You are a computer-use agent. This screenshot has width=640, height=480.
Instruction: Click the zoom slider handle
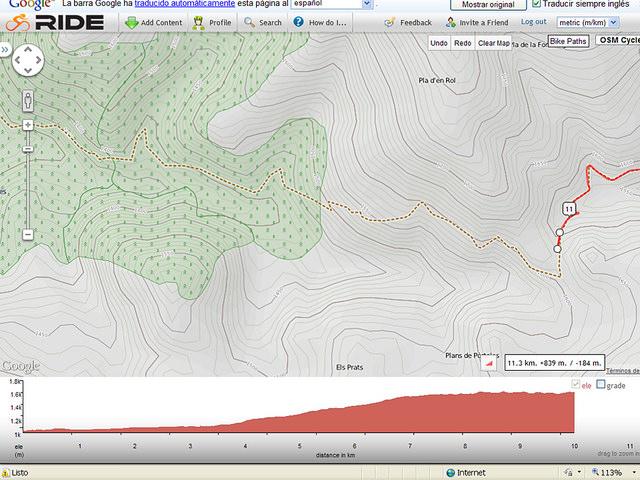coord(28,149)
